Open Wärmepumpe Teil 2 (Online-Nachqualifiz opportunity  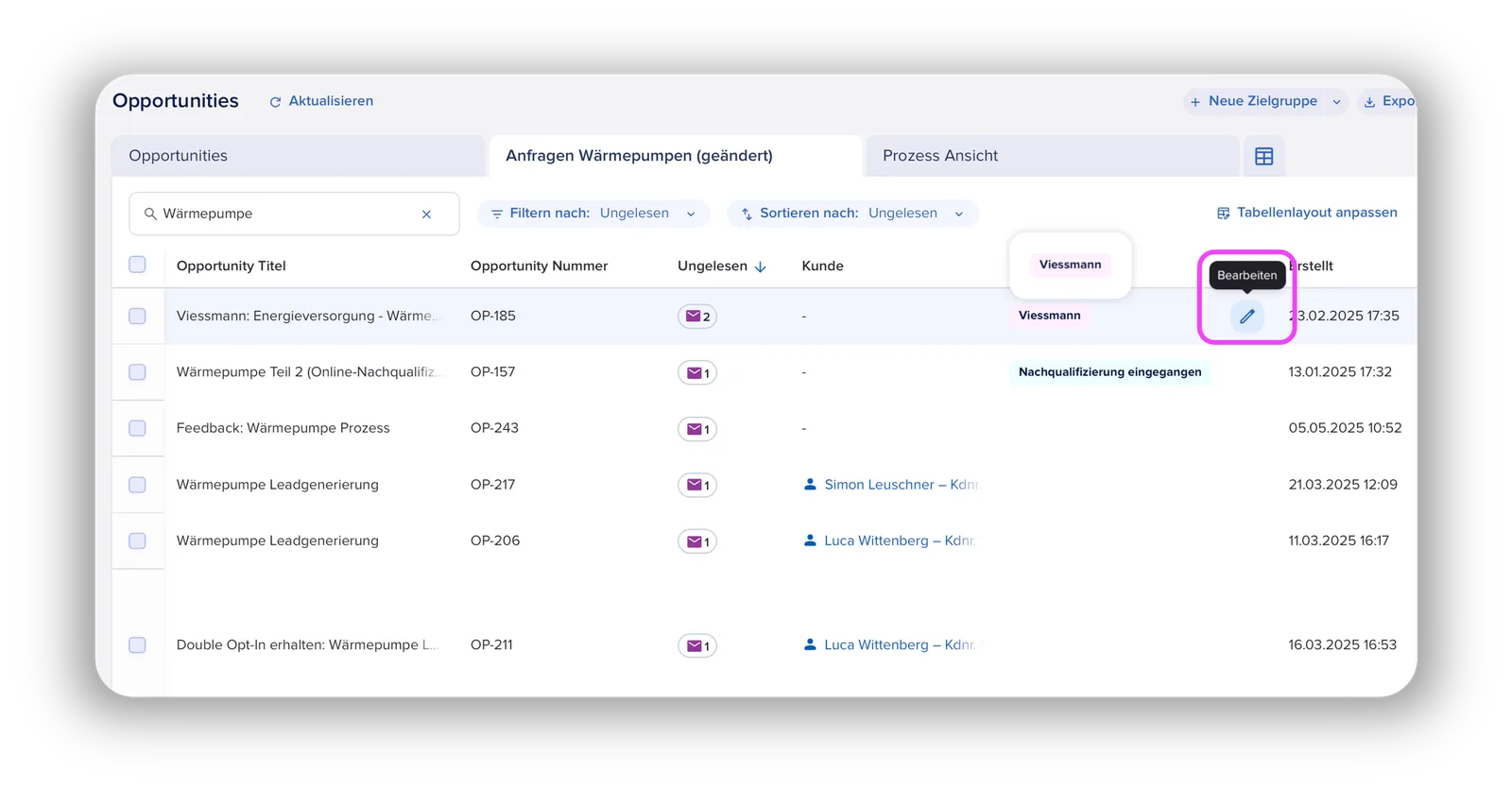[308, 372]
